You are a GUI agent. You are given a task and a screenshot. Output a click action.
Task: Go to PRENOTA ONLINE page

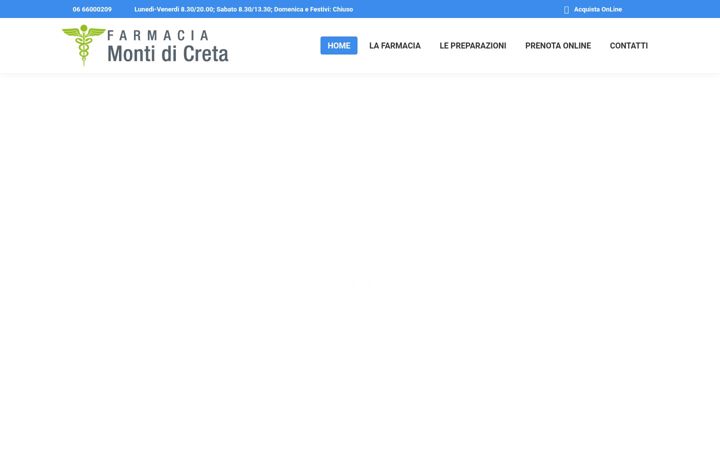[558, 45]
